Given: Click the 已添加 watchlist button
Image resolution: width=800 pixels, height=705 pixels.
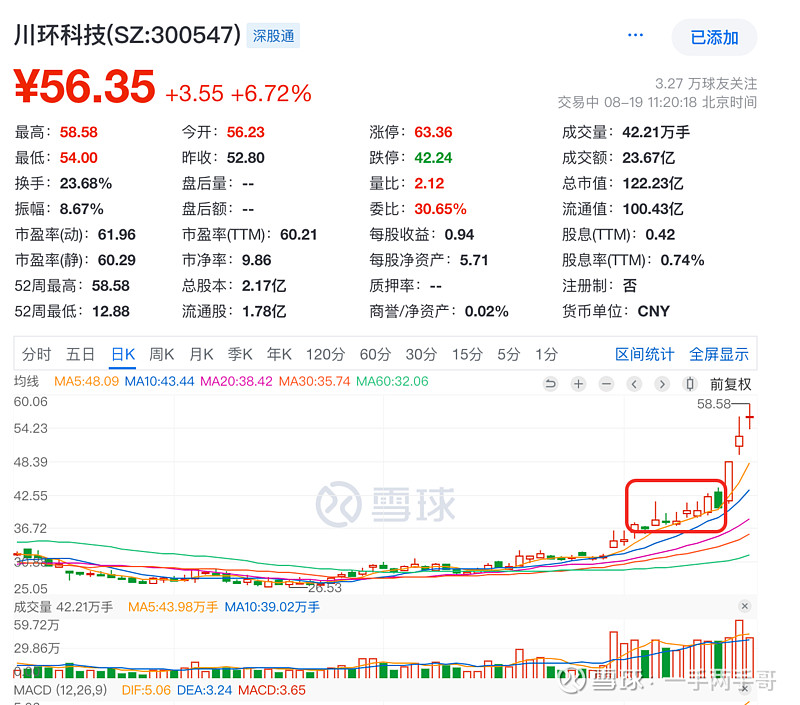Looking at the screenshot, I should (x=714, y=37).
